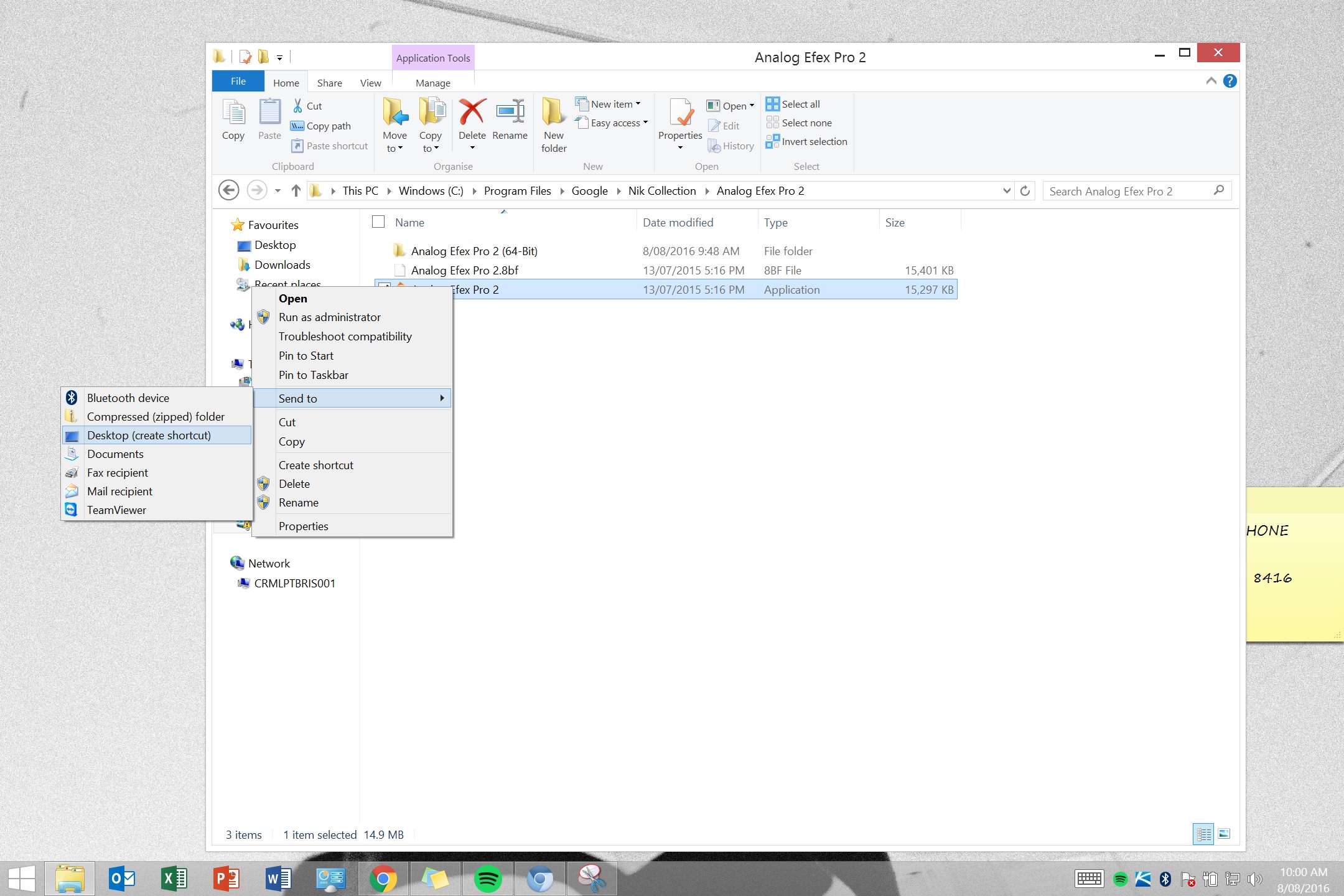
Task: Click Program Files in breadcrumb path
Action: pos(517,190)
